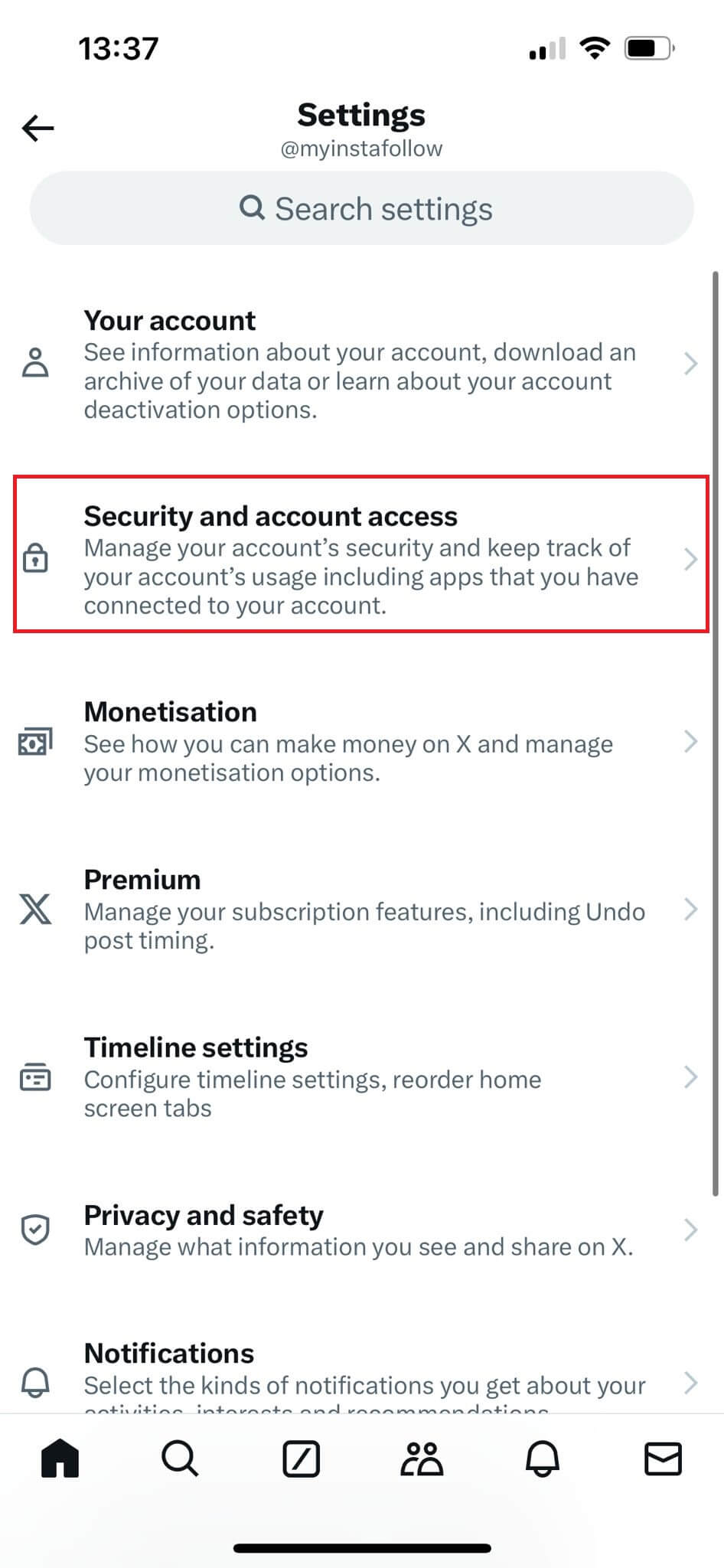Select the Your account person icon
Image resolution: width=724 pixels, height=1568 pixels.
(x=36, y=364)
